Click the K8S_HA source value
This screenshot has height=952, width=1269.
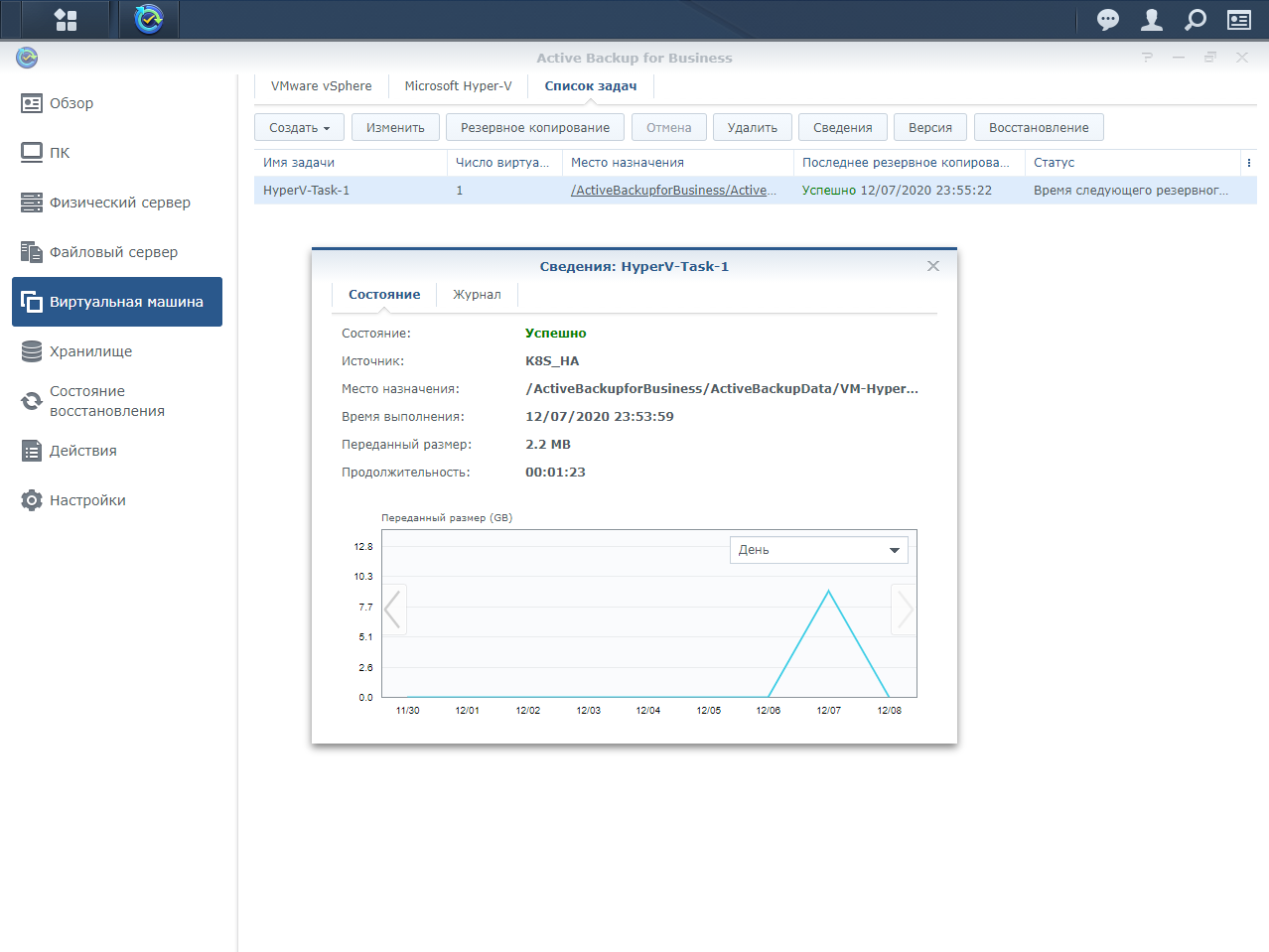552,361
